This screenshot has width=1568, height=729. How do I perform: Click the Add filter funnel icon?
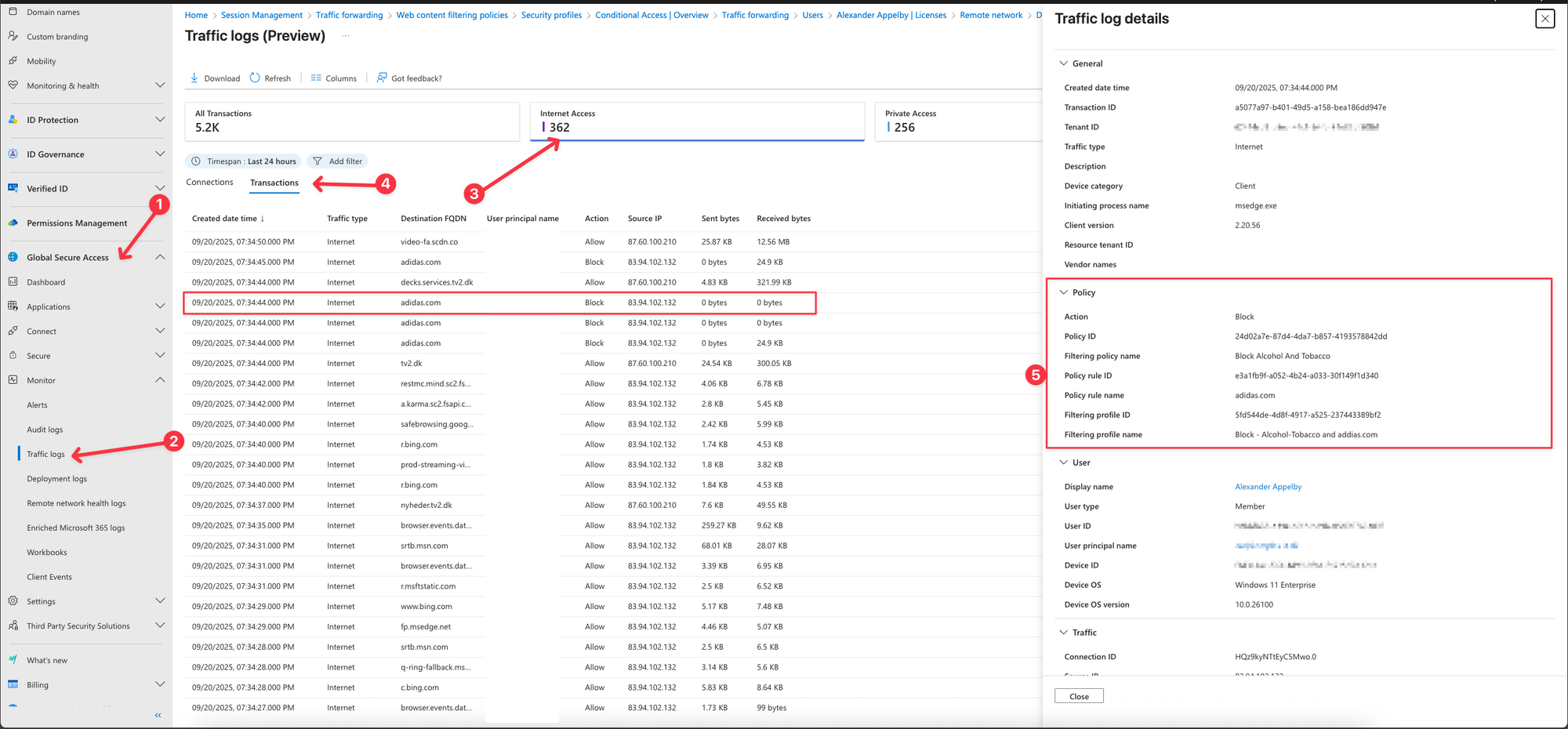318,161
